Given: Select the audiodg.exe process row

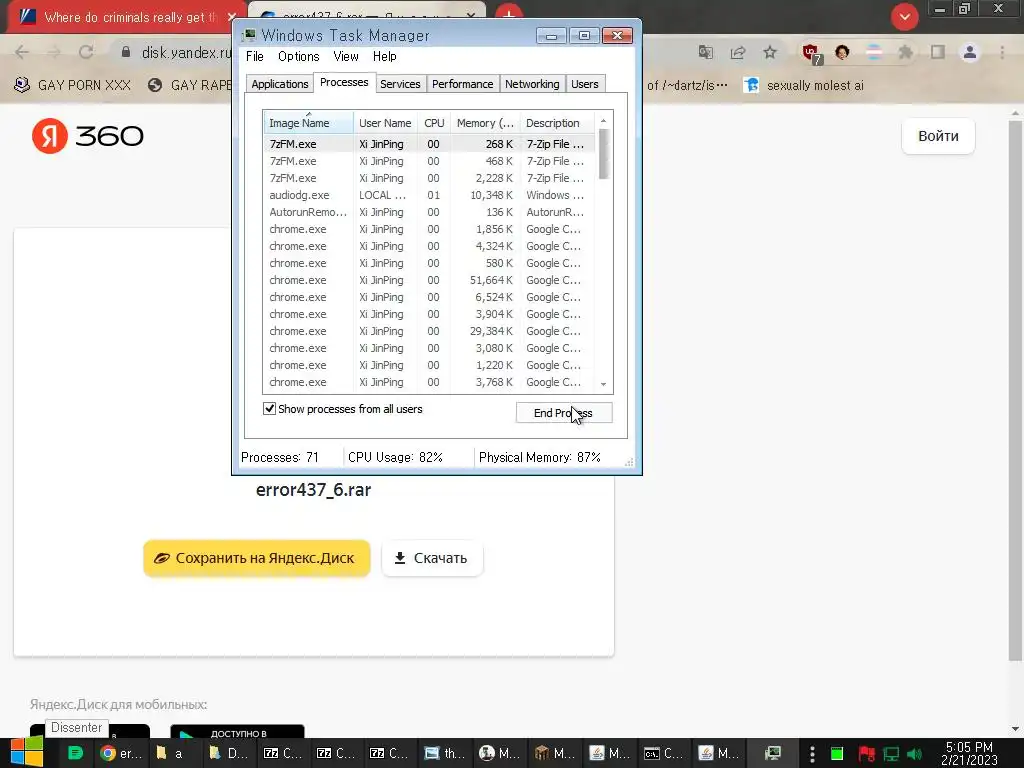Looking at the screenshot, I should (x=429, y=195).
